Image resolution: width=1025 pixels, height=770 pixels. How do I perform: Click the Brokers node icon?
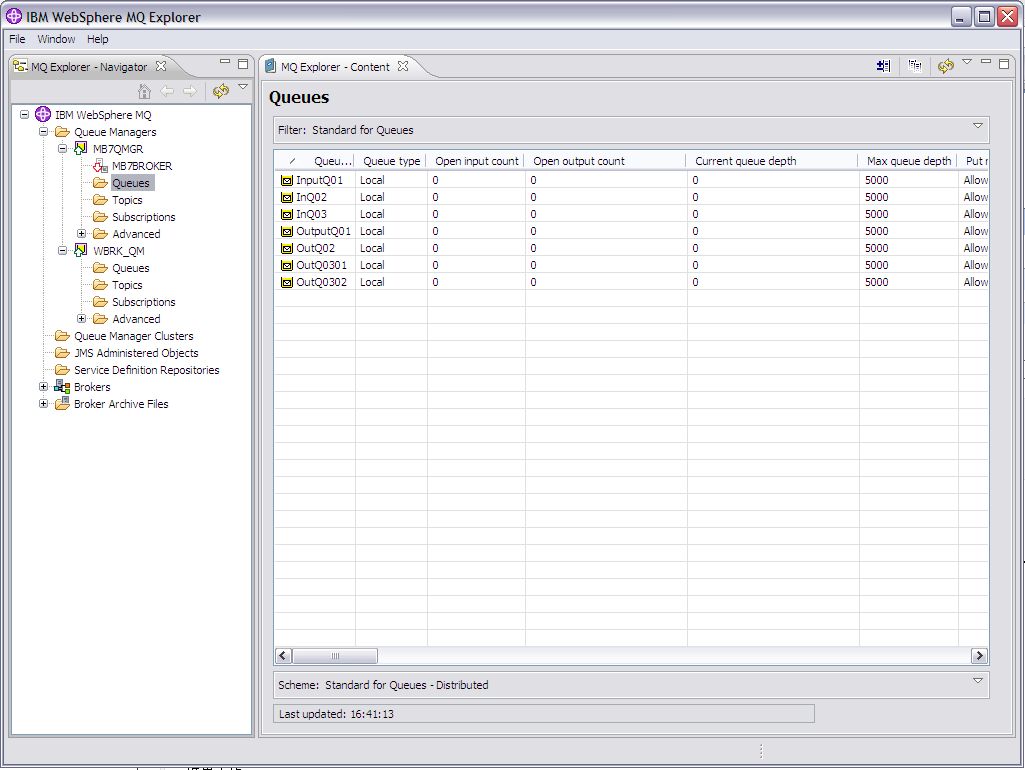(62, 386)
